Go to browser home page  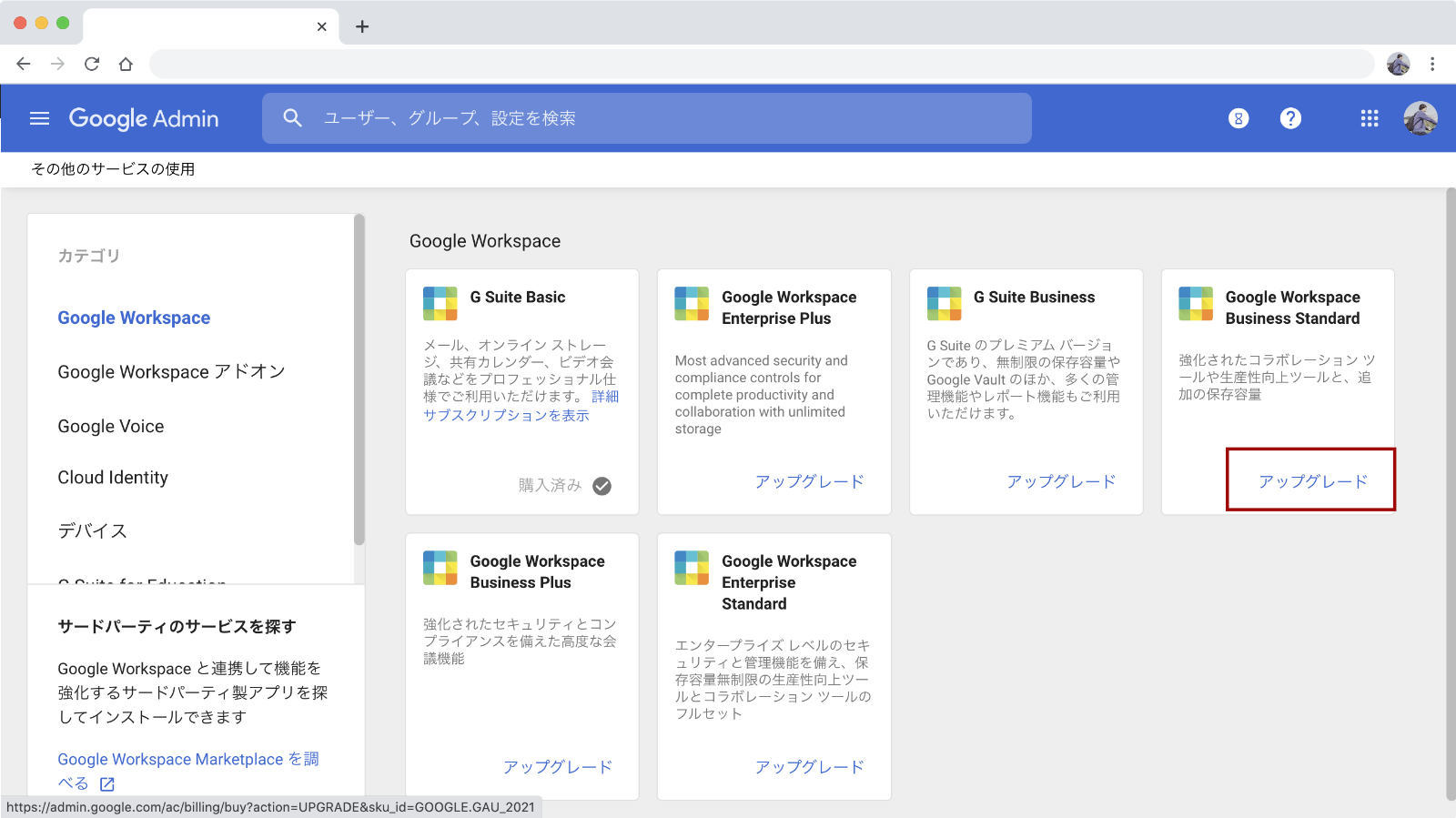(x=126, y=64)
